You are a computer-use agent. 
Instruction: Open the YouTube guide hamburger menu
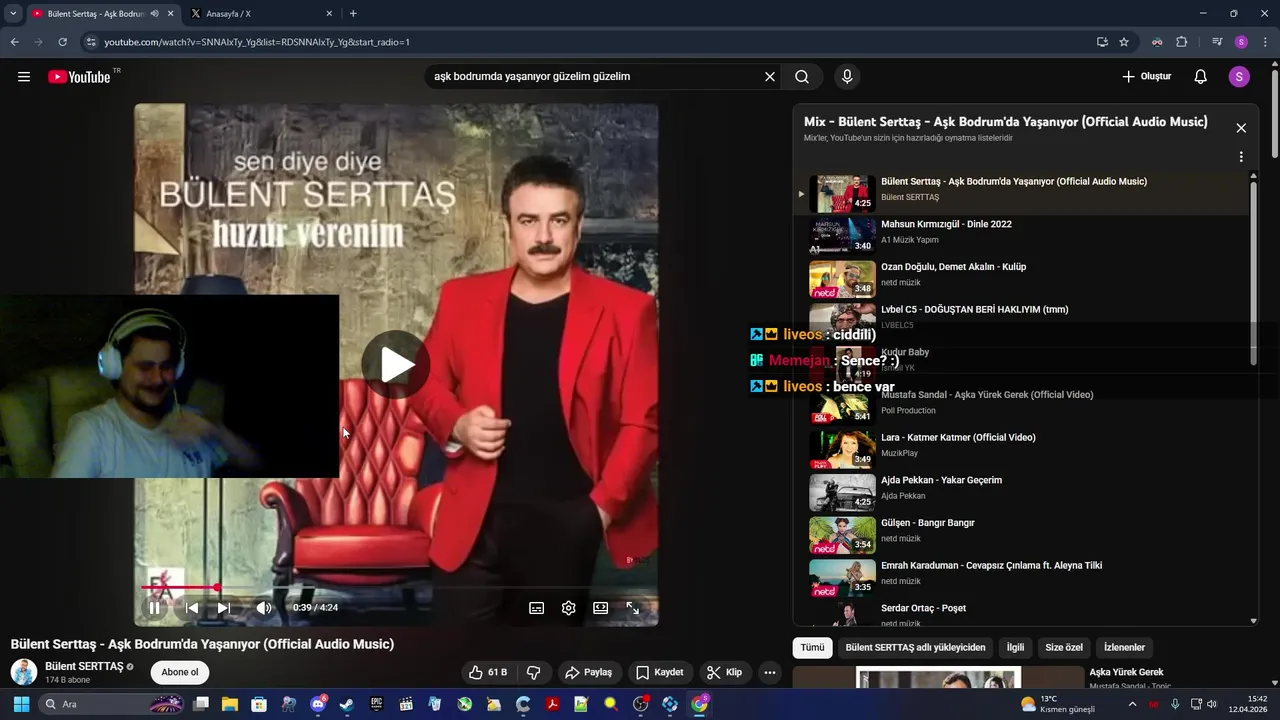coord(24,77)
